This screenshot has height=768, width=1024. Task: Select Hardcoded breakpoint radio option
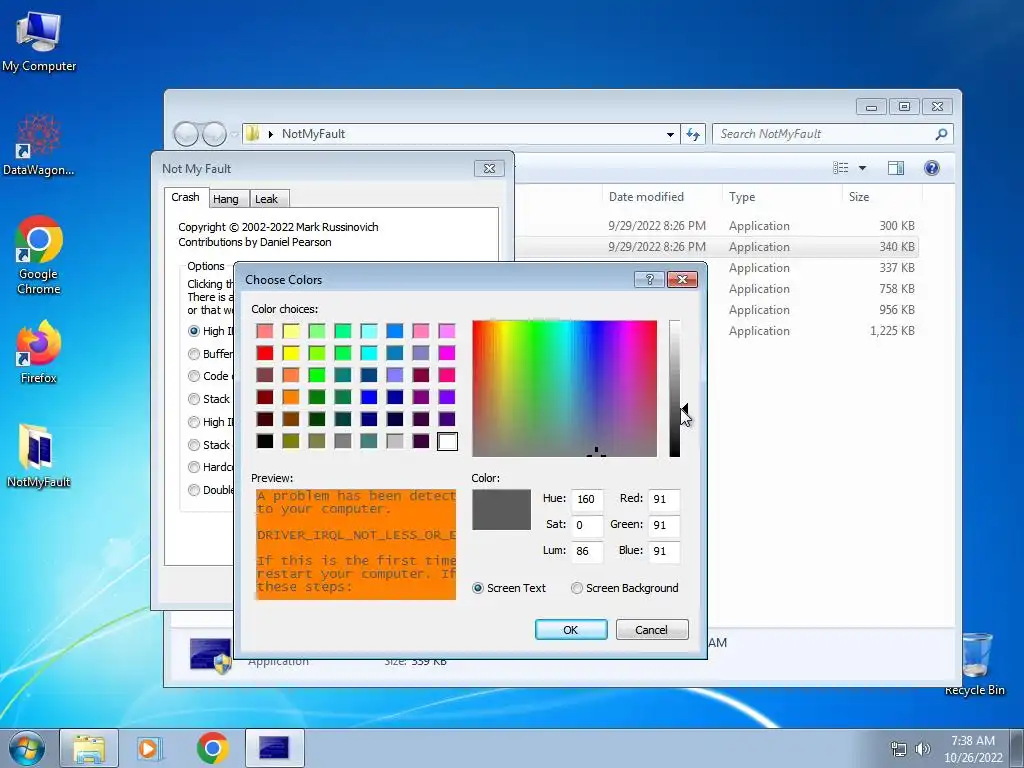[x=194, y=467]
